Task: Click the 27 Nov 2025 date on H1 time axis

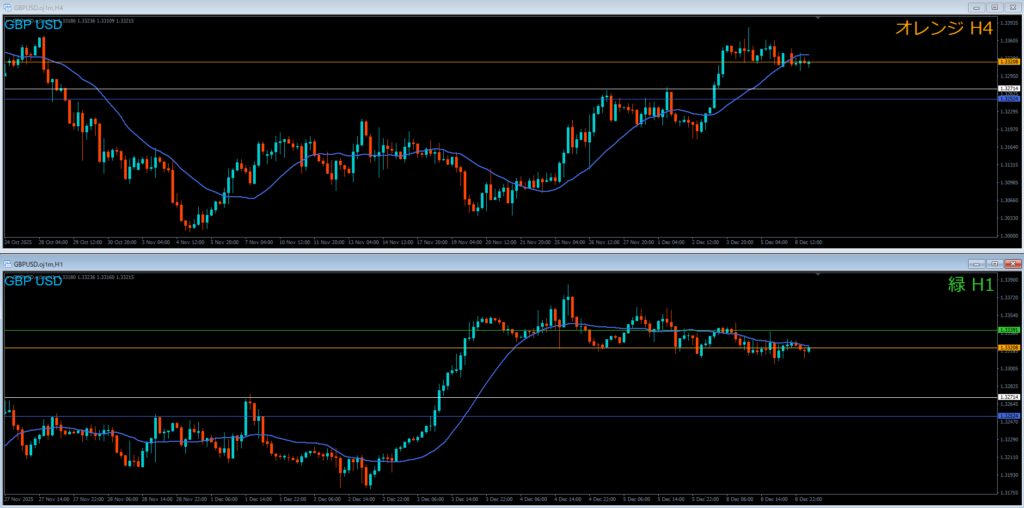Action: (x=17, y=498)
